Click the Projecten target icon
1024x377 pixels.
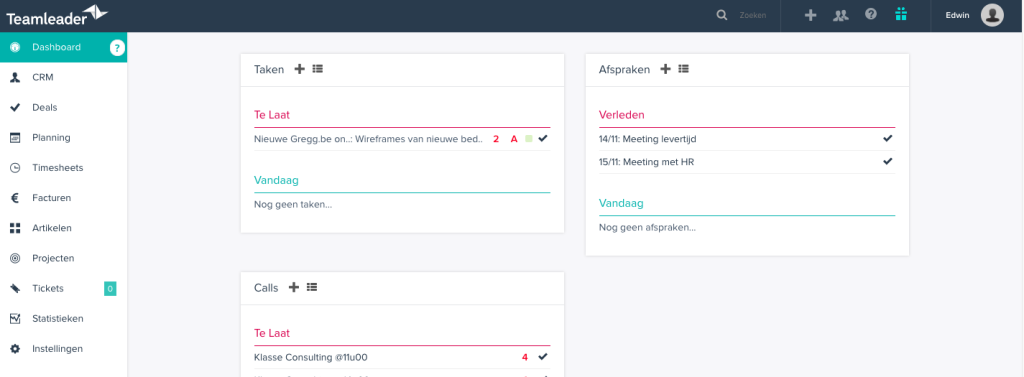click(x=15, y=258)
